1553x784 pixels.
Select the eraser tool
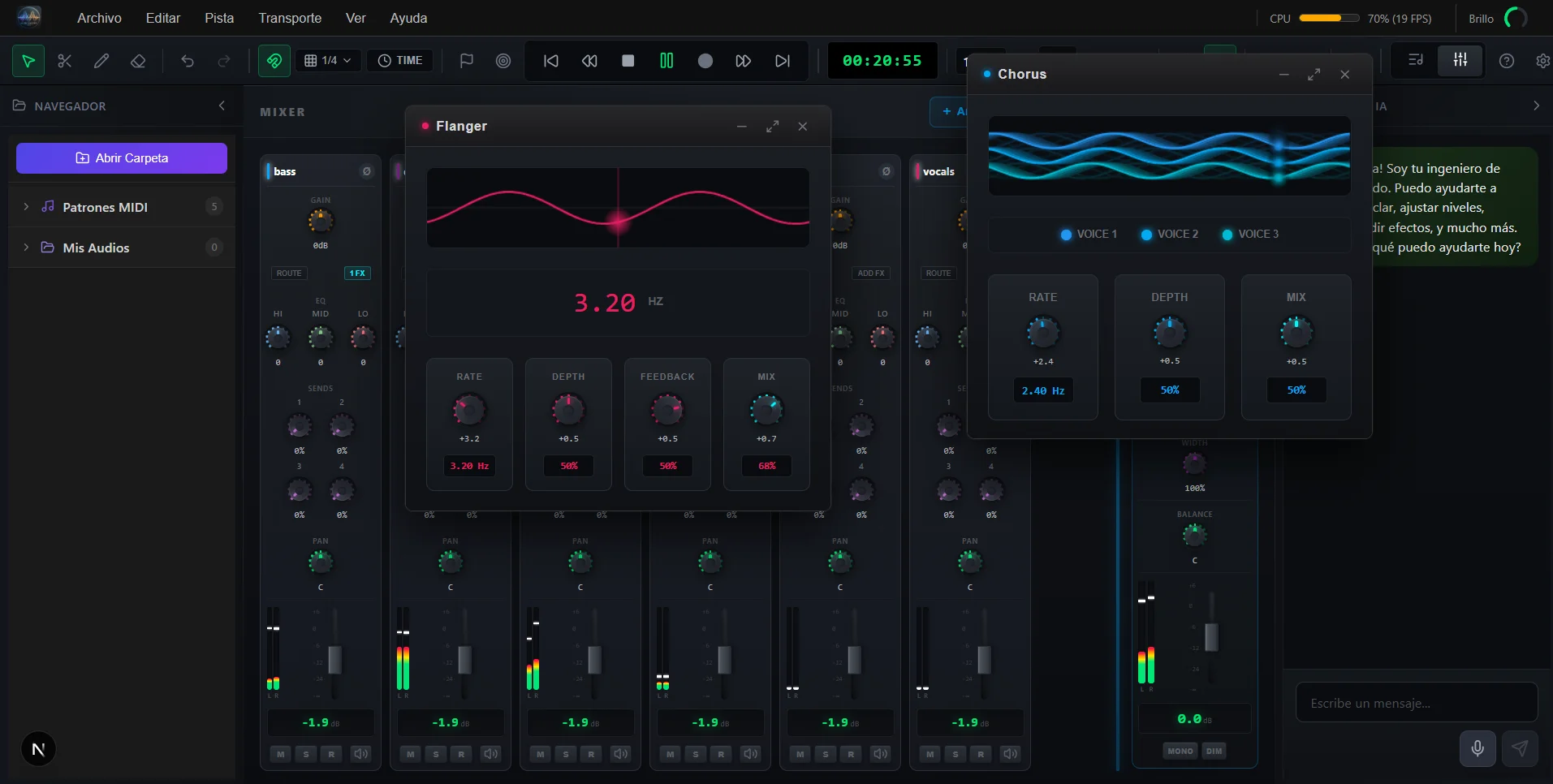[138, 61]
